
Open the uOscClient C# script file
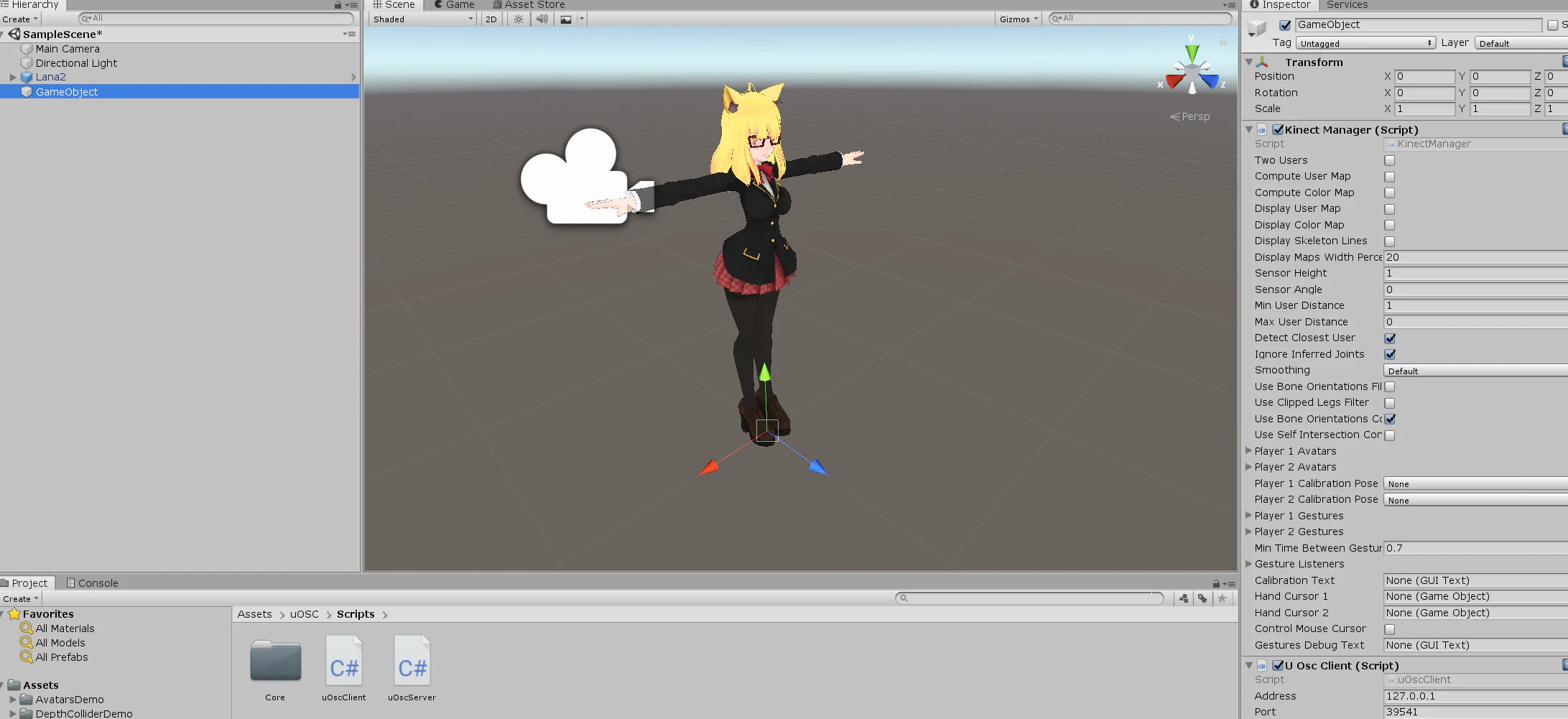(x=344, y=668)
